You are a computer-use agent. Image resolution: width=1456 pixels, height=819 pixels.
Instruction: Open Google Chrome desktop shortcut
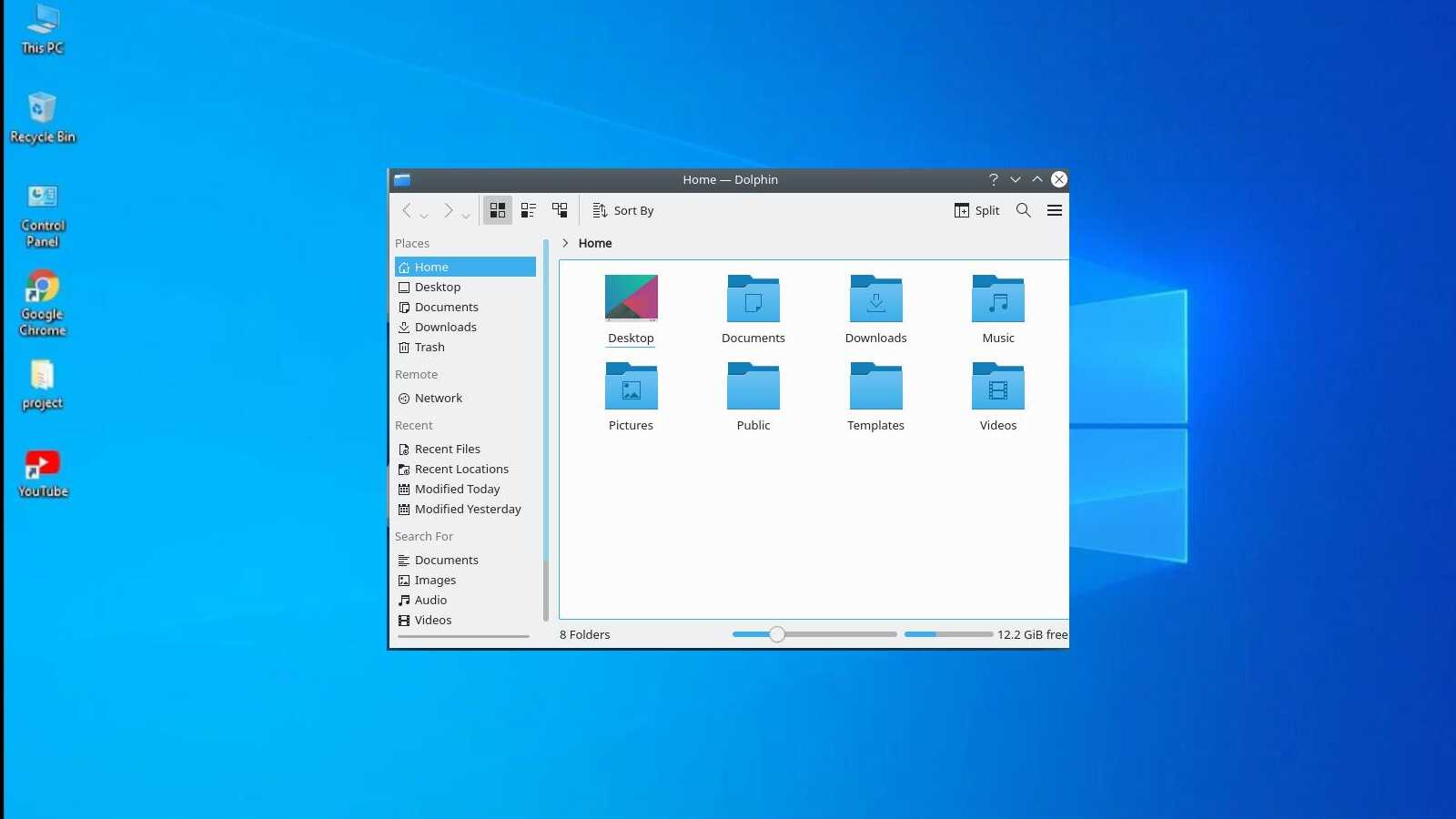42,302
